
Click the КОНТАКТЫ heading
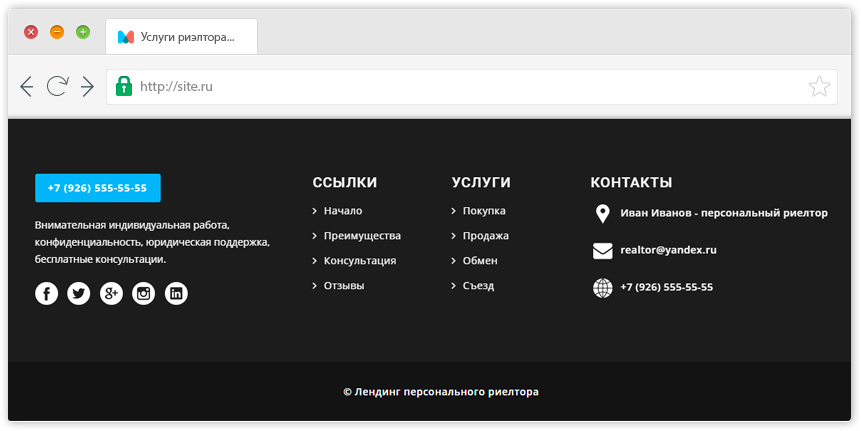click(631, 182)
